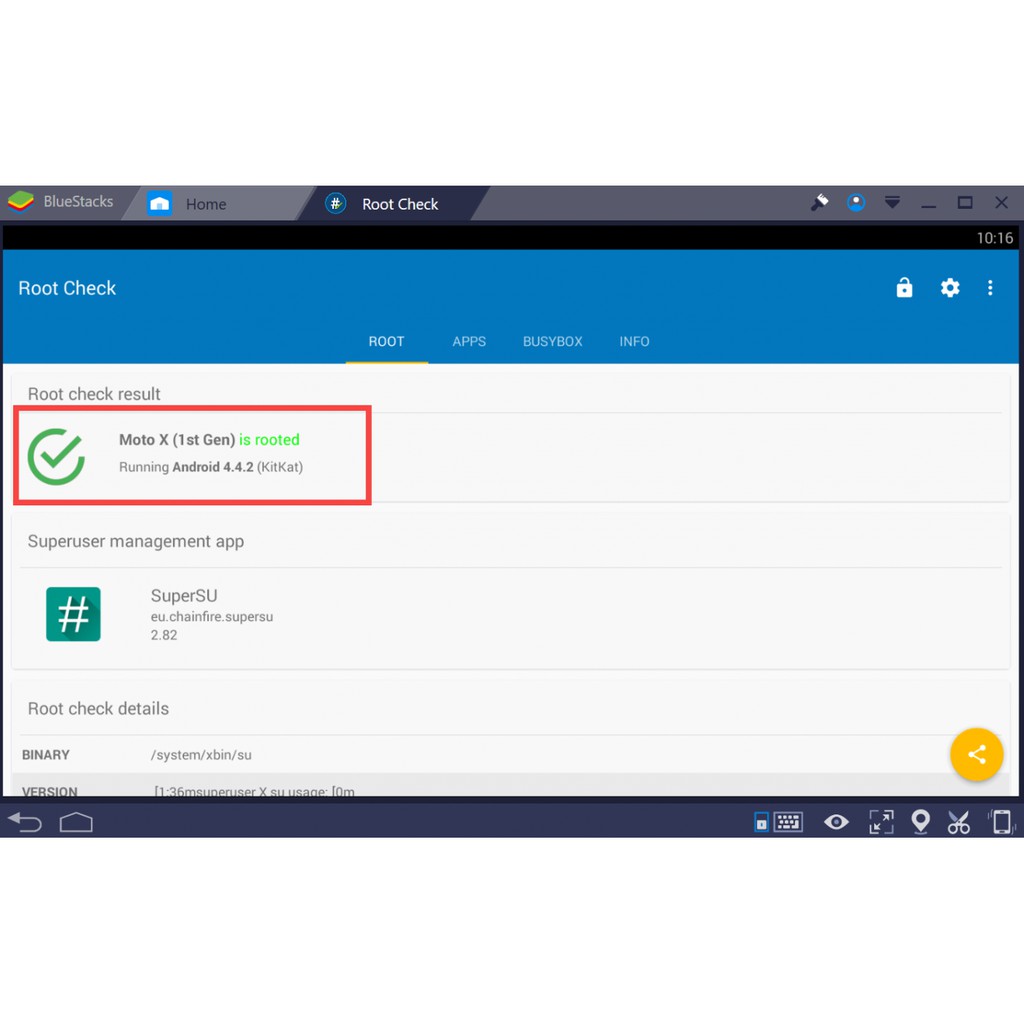This screenshot has height=1024, width=1024.
Task: Click the BlueStacks logo icon
Action: (x=21, y=202)
